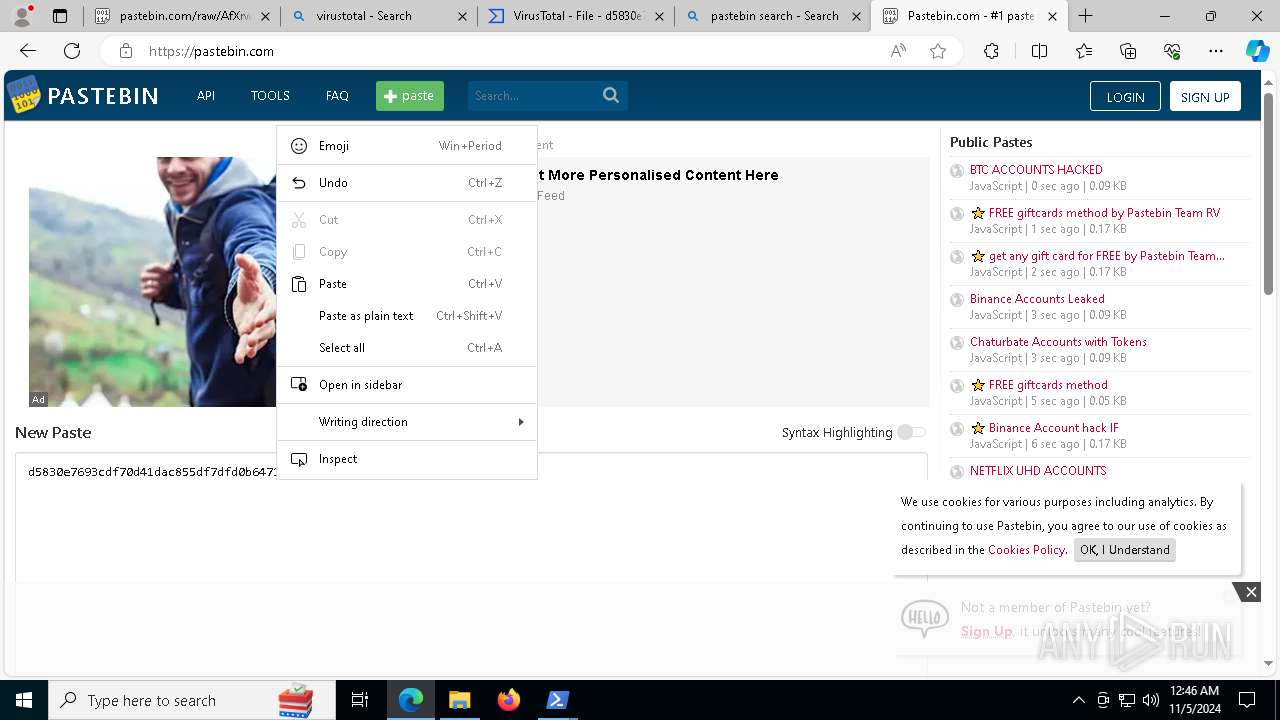Viewport: 1280px width, 720px height.
Task: Open in sidebar menu entry
Action: coord(407,385)
